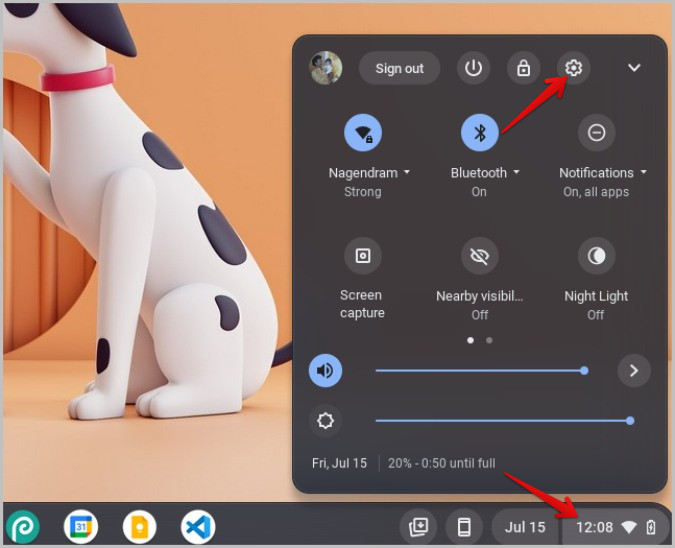The width and height of the screenshot is (675, 548).
Task: Open Settings via the gear icon
Action: coord(573,68)
